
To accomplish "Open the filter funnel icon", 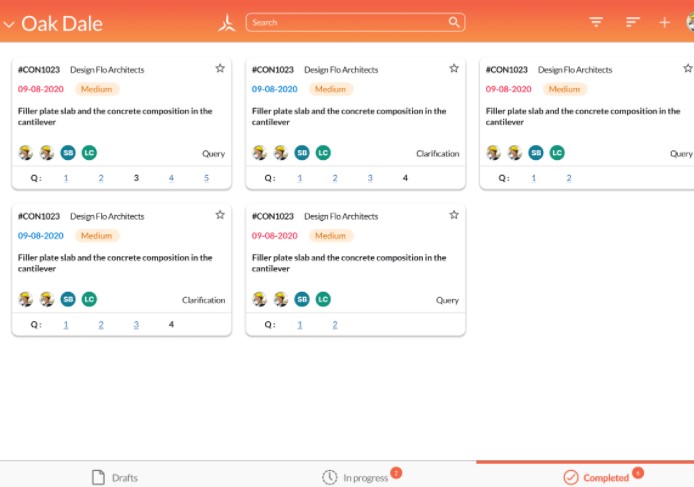I will 596,22.
